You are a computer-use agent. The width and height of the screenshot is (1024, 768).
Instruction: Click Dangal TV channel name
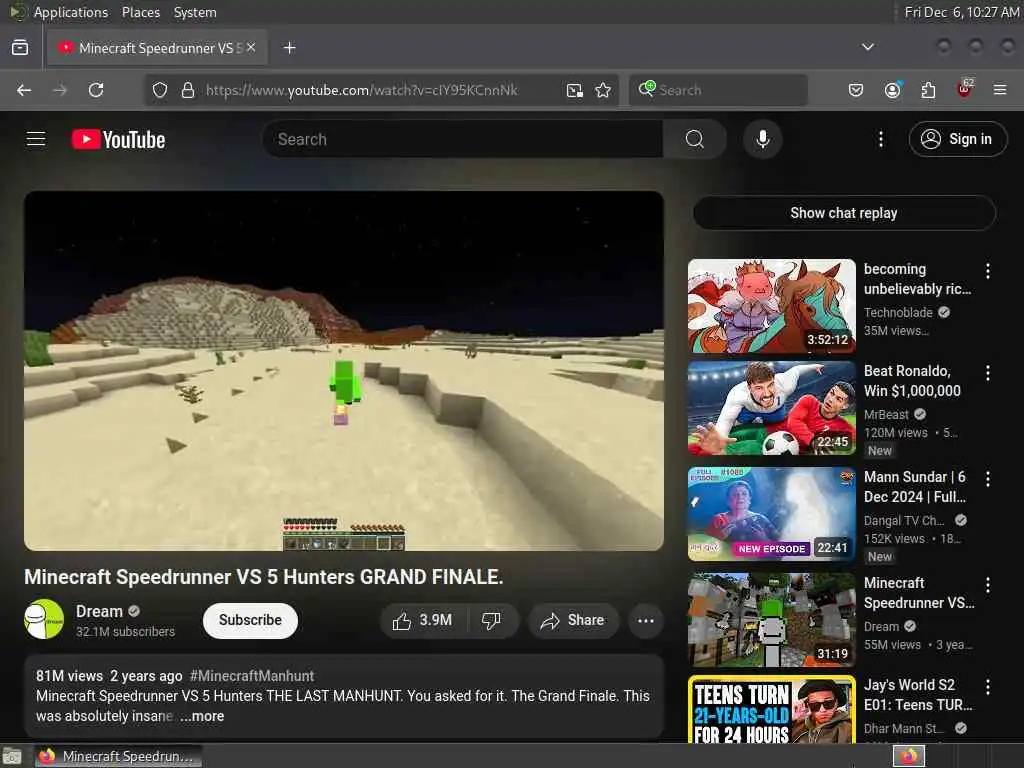coord(904,520)
